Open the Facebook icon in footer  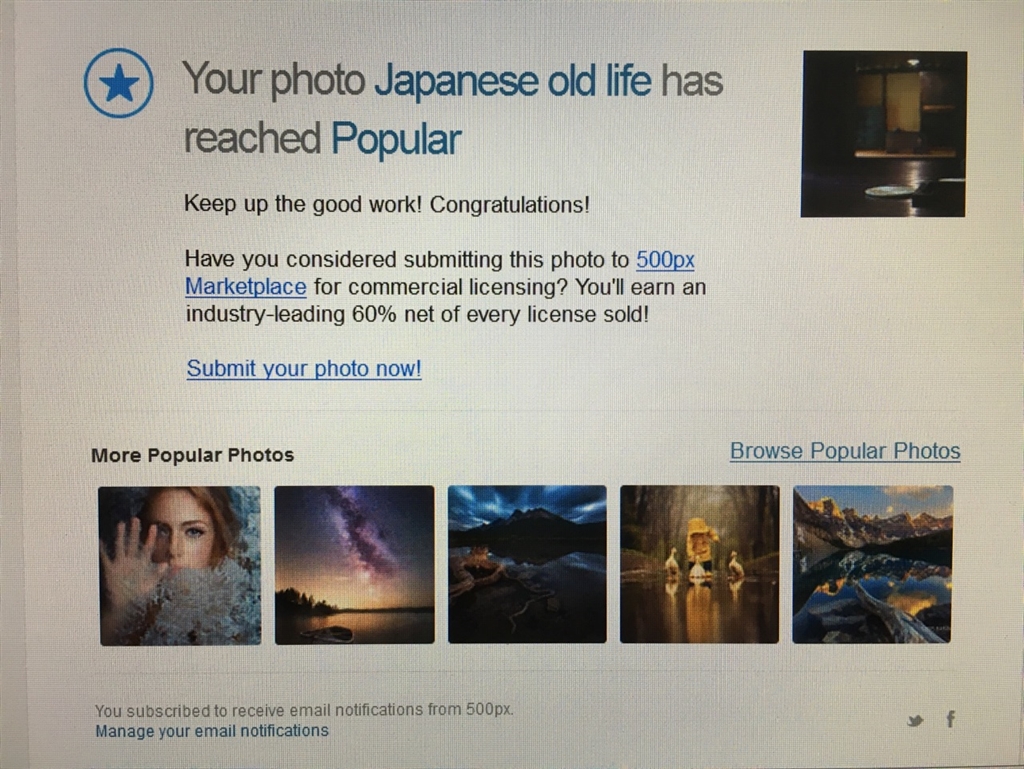click(951, 719)
